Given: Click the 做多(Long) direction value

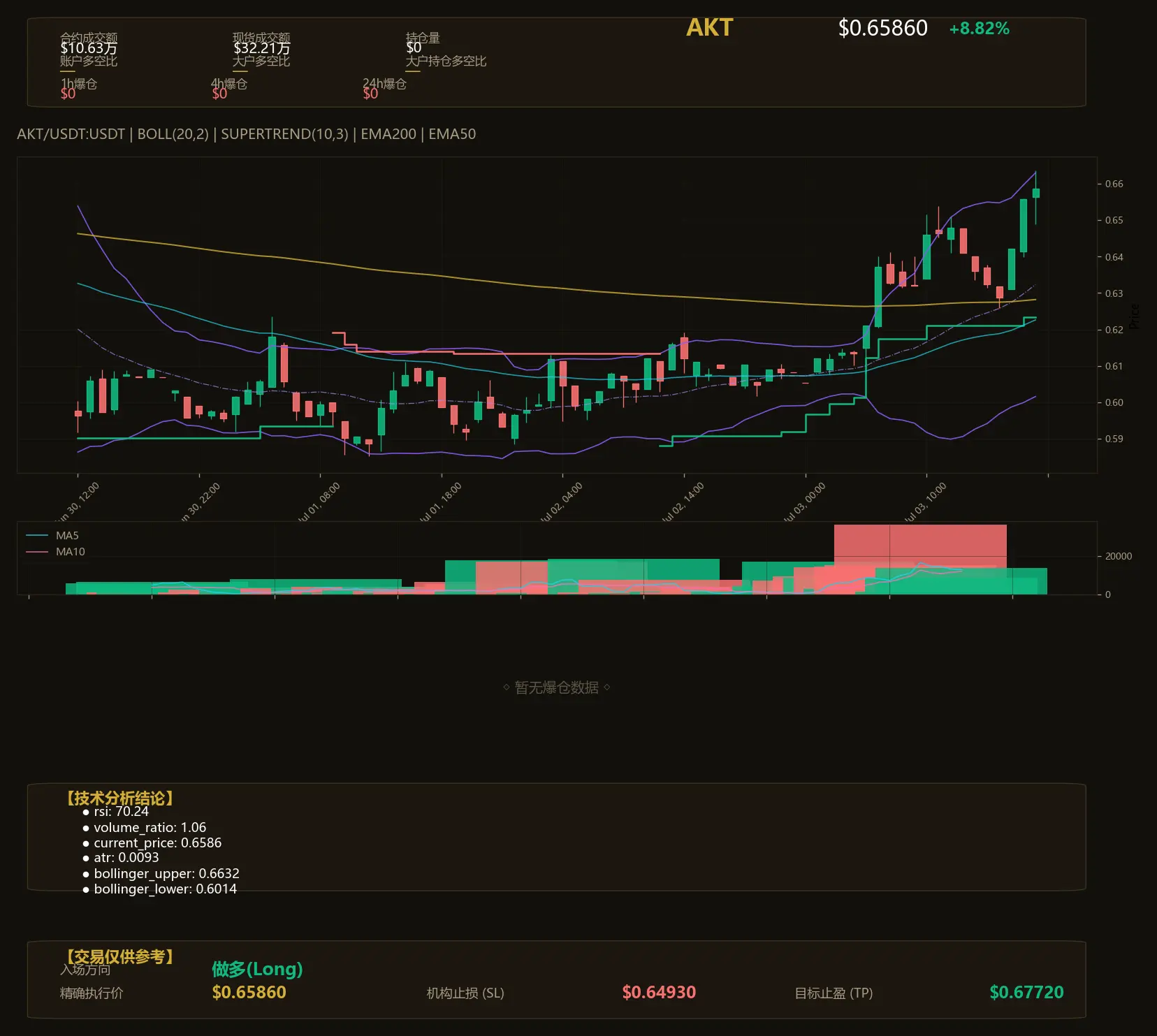Looking at the screenshot, I should pos(257,969).
